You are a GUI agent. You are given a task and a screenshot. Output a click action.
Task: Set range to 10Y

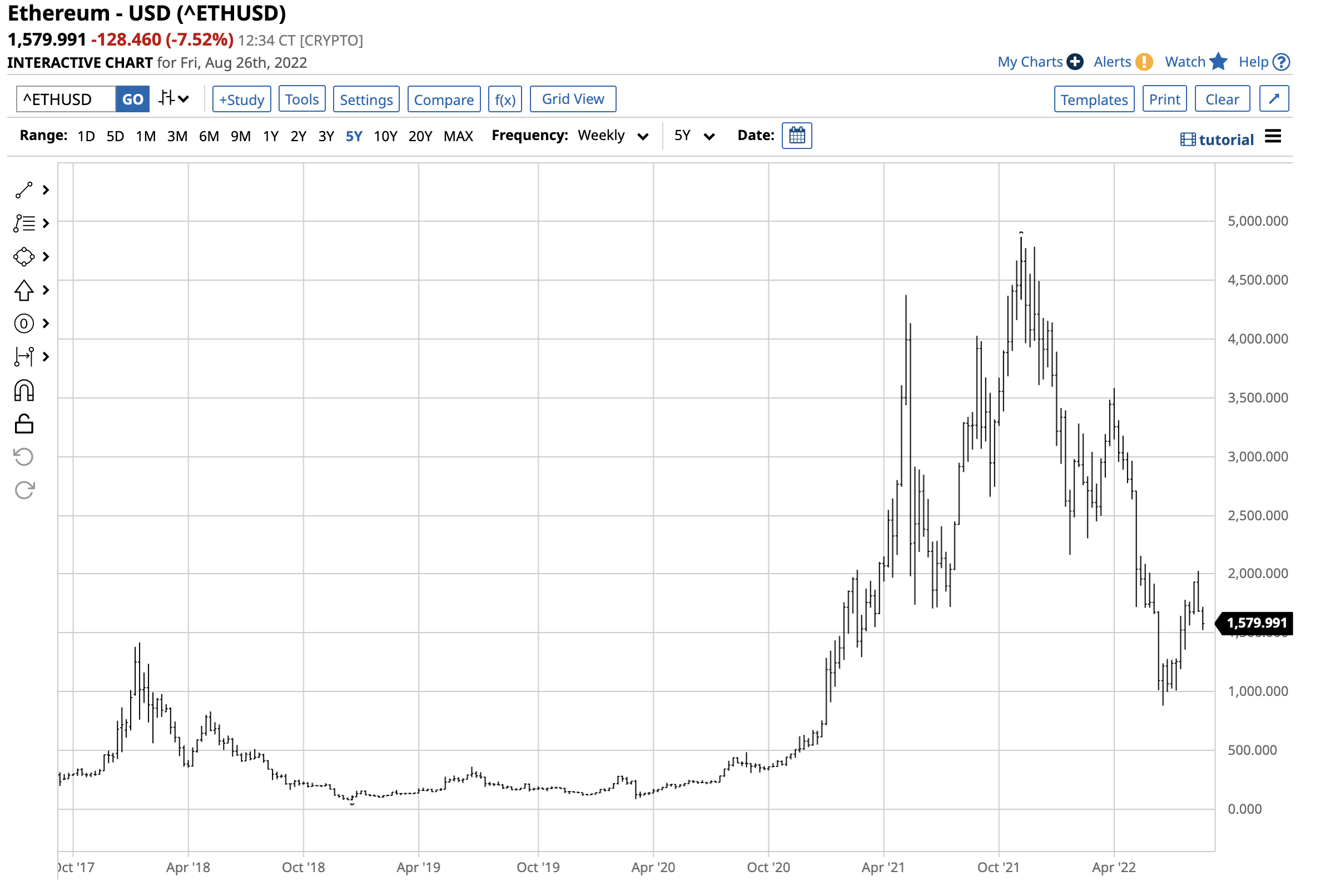coord(386,136)
